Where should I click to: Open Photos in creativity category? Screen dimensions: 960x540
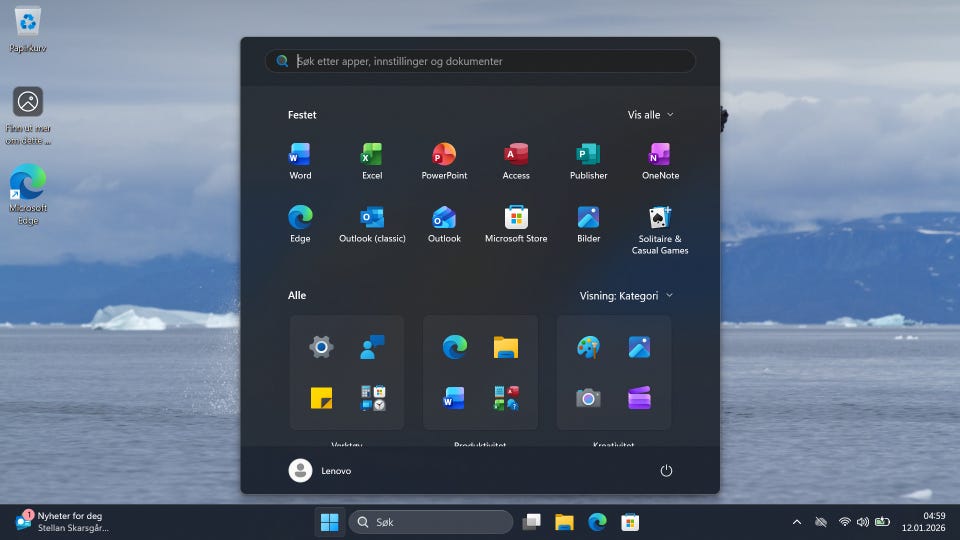[x=639, y=347]
